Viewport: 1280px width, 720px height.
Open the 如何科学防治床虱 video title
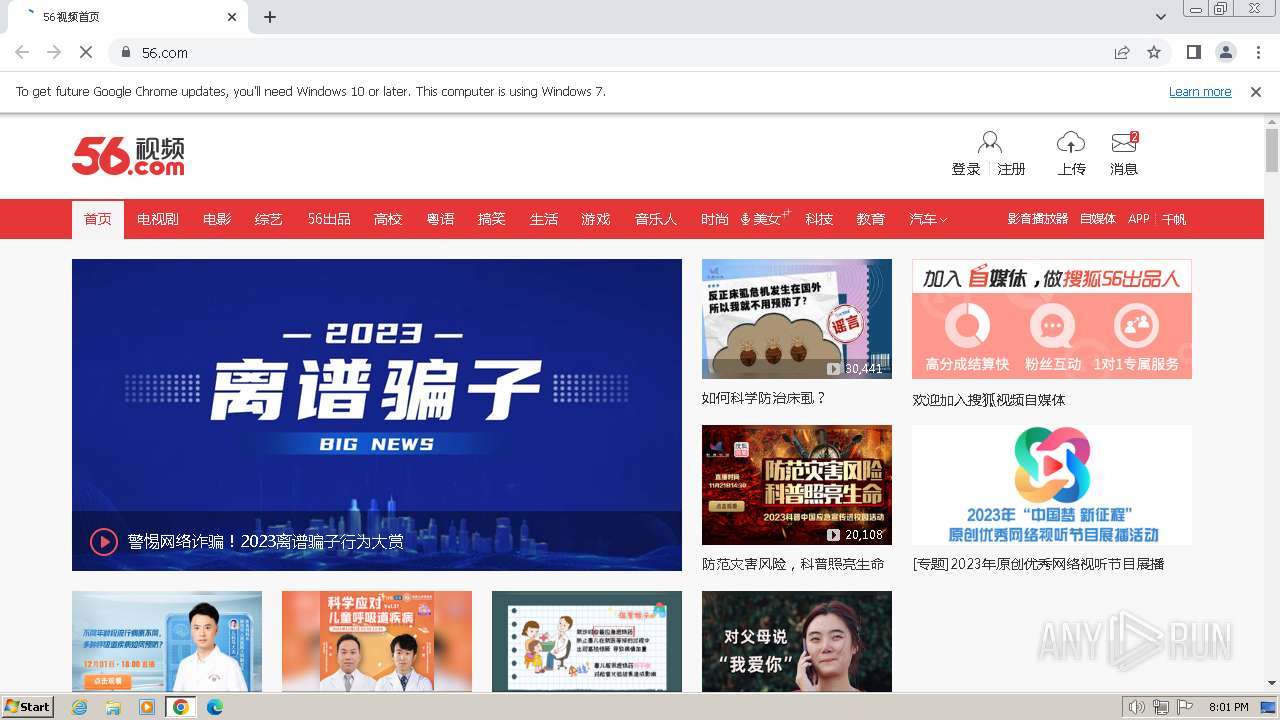[764, 398]
